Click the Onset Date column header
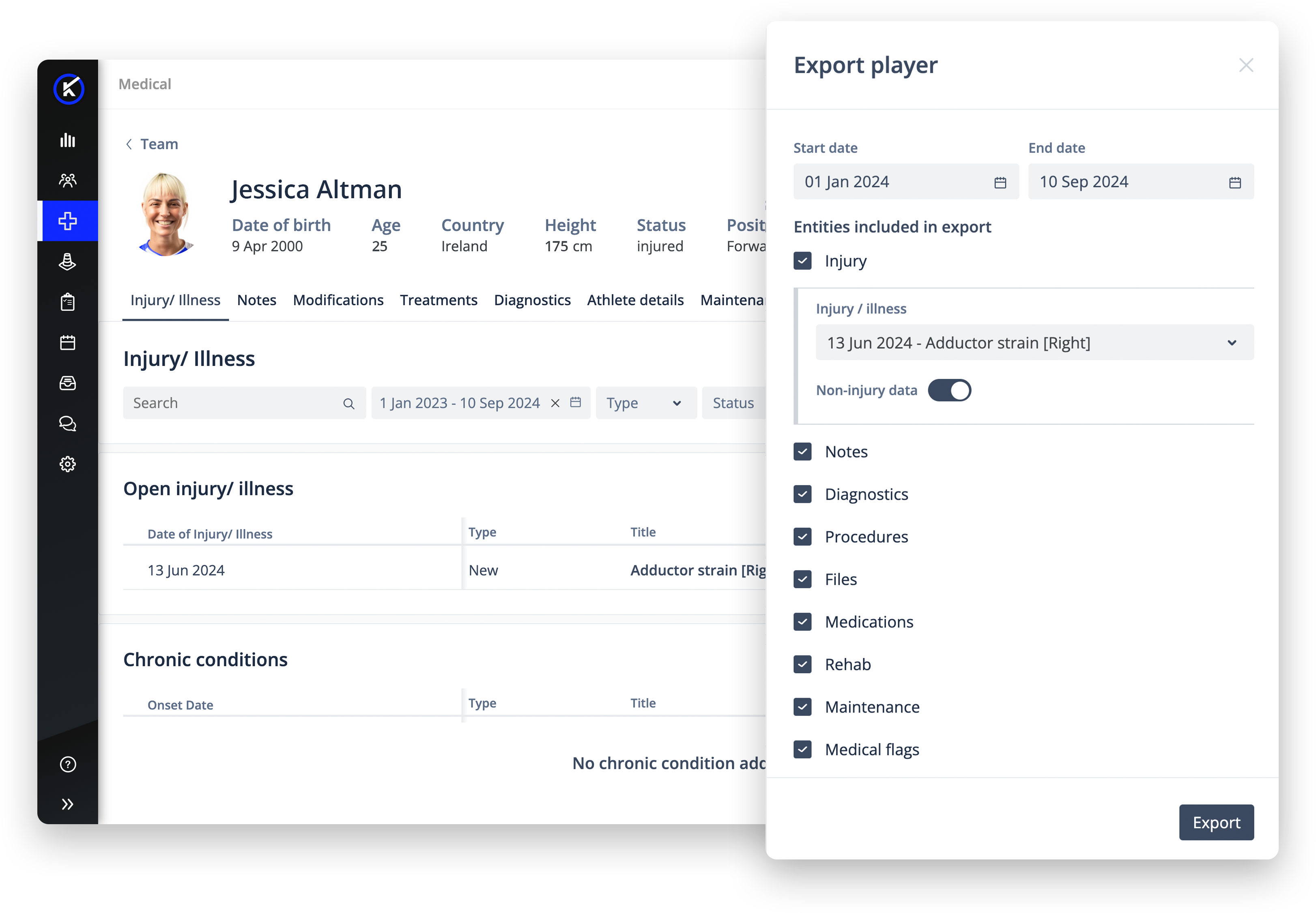This screenshot has height=913, width=1316. pos(180,705)
